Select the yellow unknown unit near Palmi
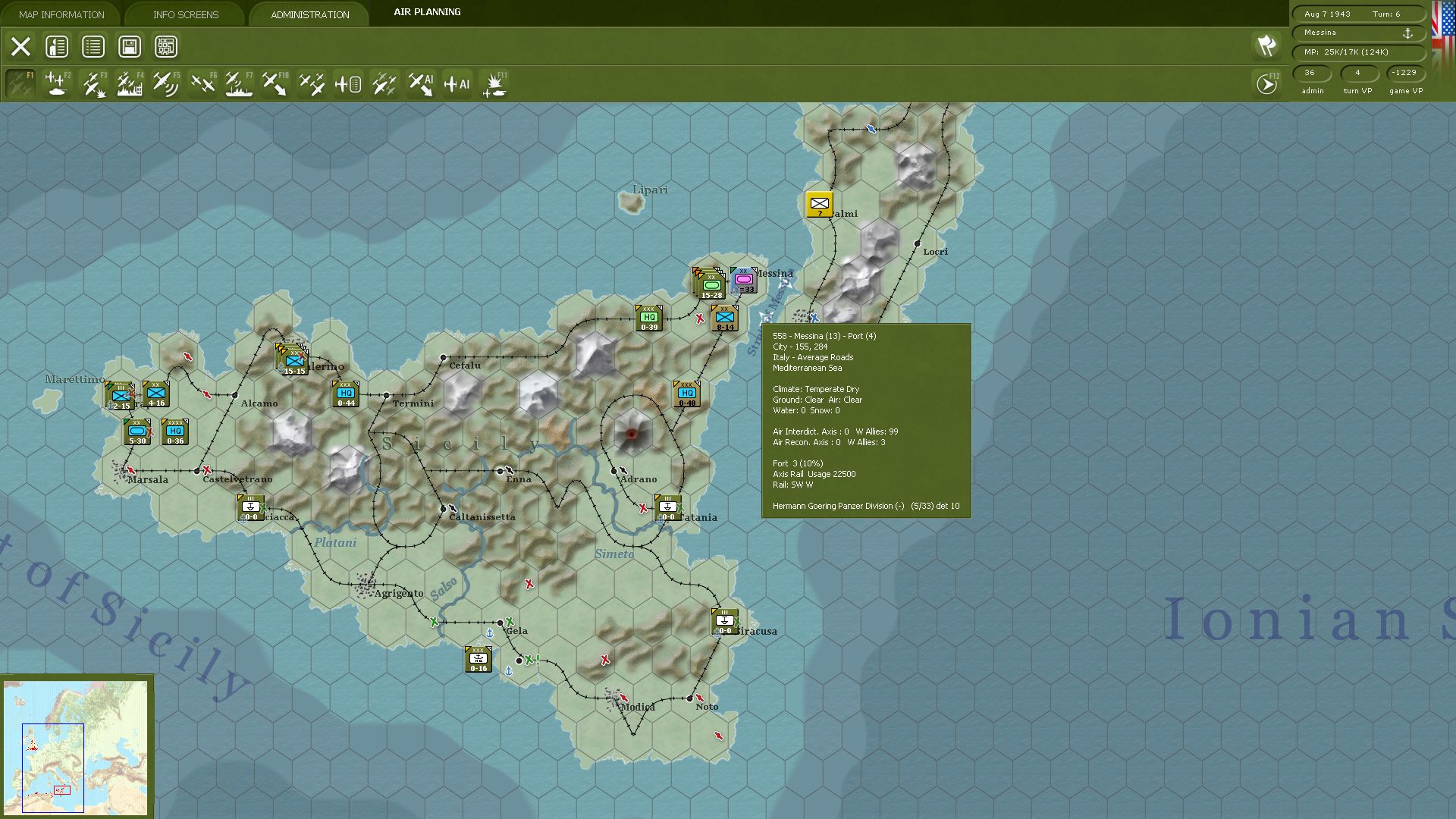The width and height of the screenshot is (1456, 819). 820,205
